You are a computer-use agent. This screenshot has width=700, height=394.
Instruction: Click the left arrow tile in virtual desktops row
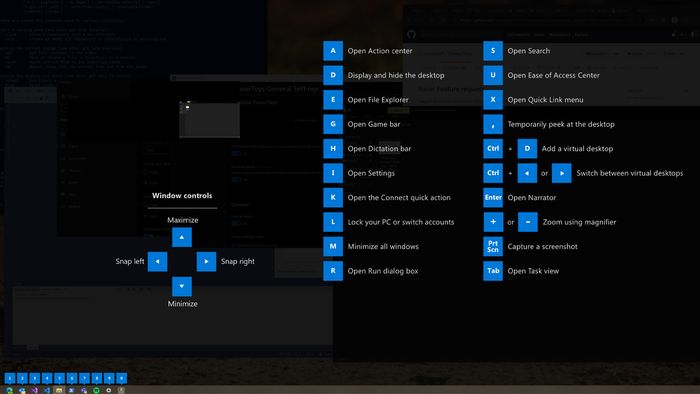coord(527,173)
